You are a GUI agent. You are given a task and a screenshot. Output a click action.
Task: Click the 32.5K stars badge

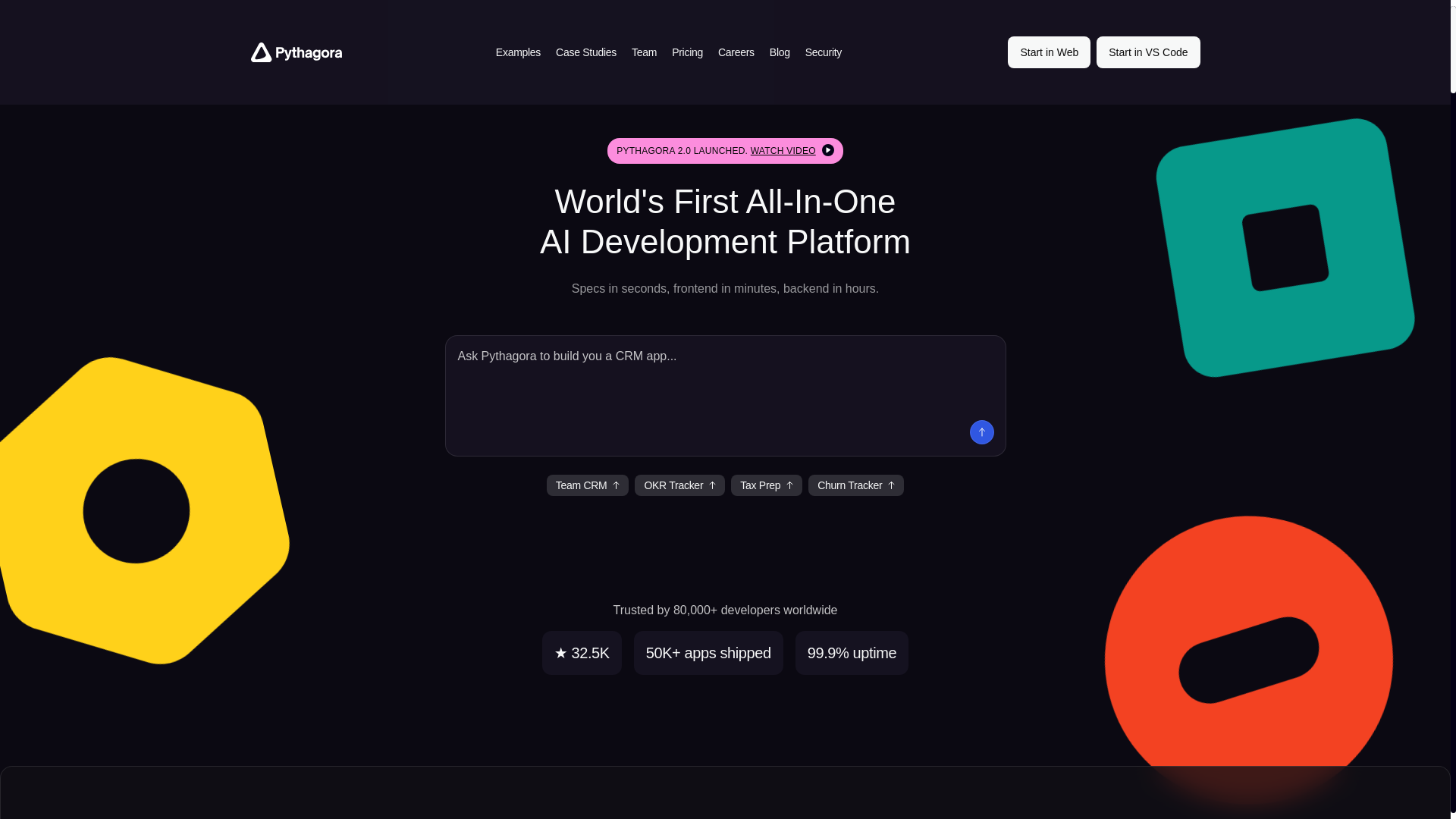[582, 653]
